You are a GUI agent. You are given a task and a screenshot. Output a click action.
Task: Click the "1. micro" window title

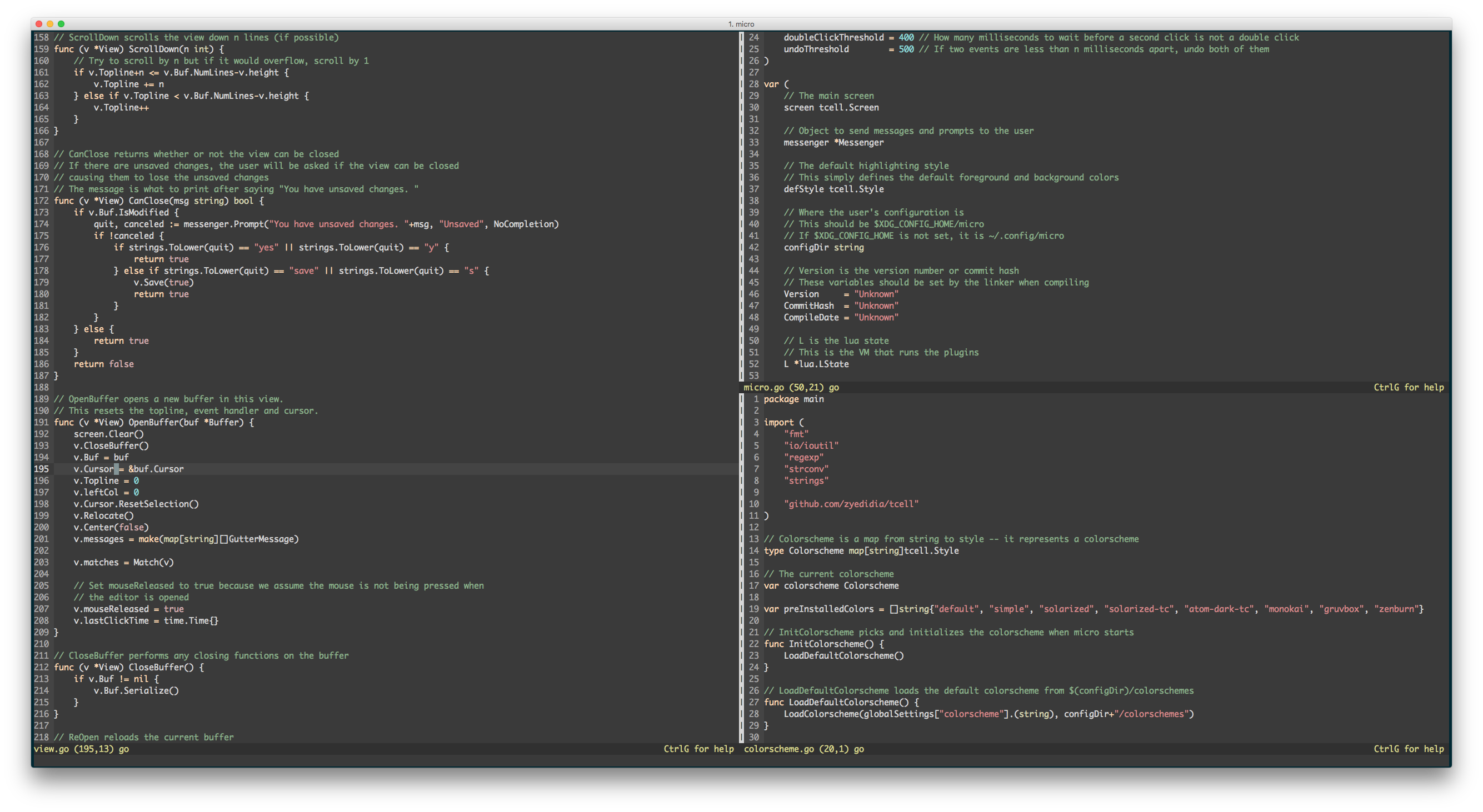click(741, 24)
